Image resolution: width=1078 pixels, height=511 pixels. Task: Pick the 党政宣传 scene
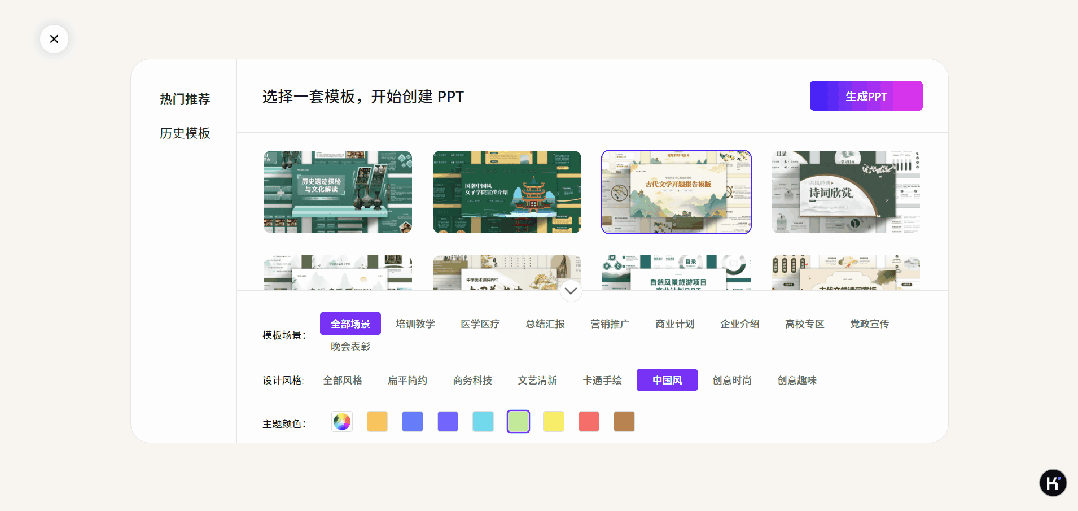(870, 324)
